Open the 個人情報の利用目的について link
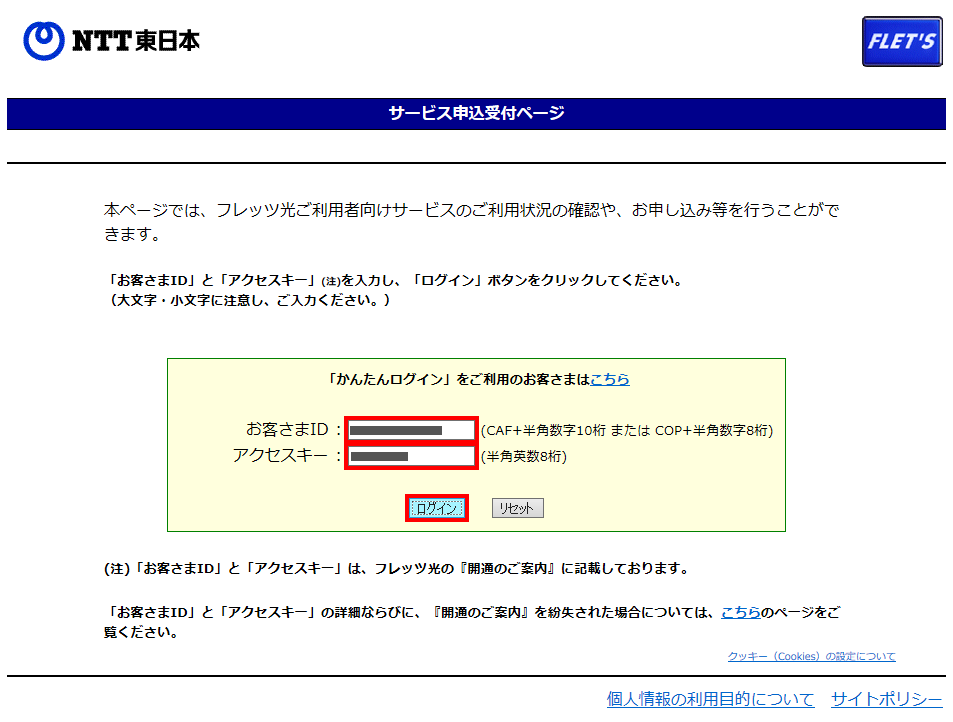This screenshot has width=953, height=722. [x=710, y=699]
